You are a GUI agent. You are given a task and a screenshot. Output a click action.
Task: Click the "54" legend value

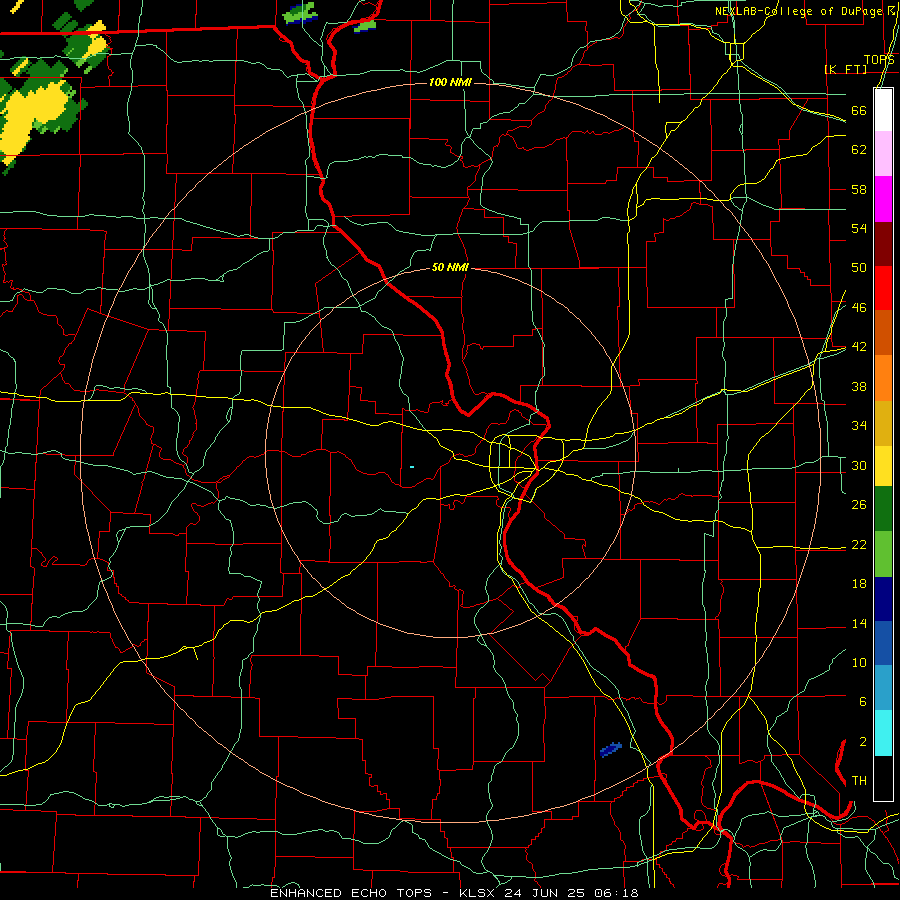tap(859, 228)
